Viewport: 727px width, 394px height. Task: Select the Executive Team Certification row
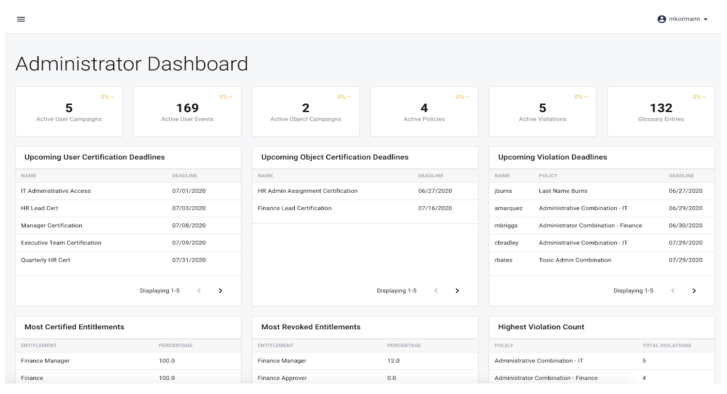pos(128,243)
